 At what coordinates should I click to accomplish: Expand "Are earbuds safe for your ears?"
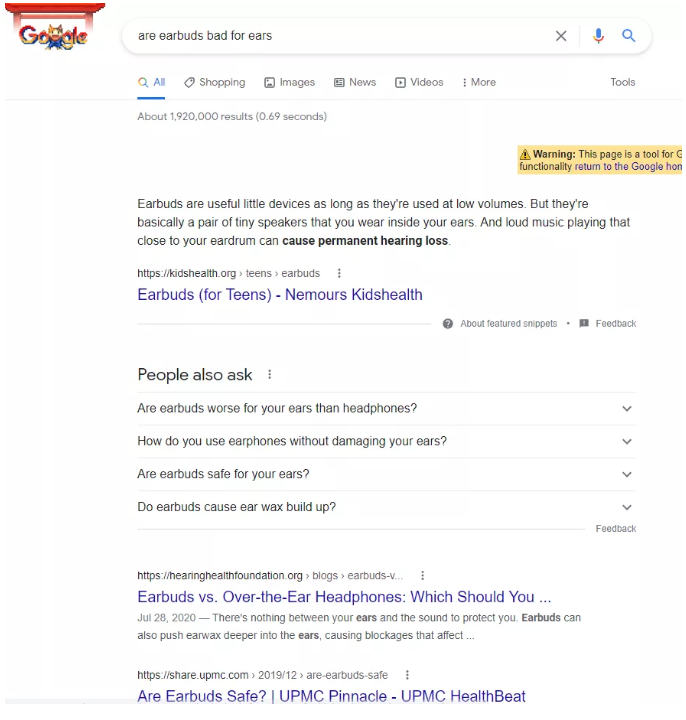(627, 474)
